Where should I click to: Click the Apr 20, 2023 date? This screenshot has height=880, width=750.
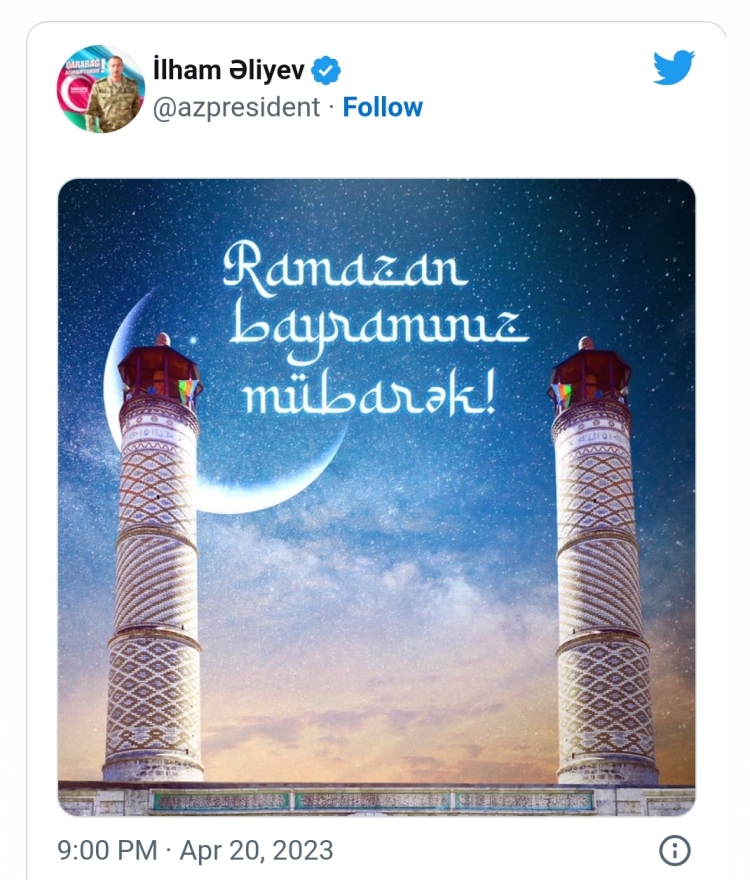(x=257, y=850)
